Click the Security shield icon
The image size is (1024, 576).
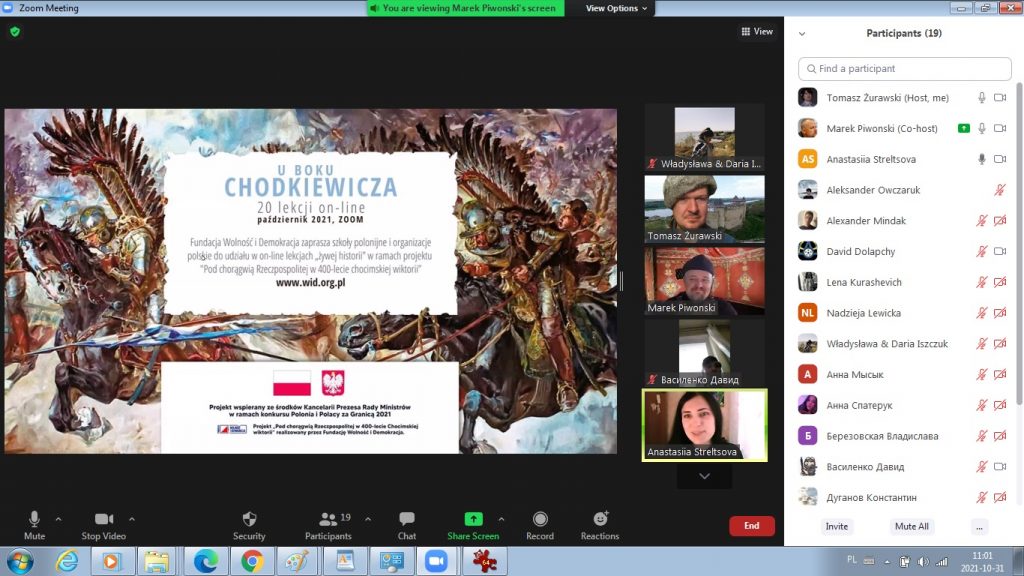(249, 520)
